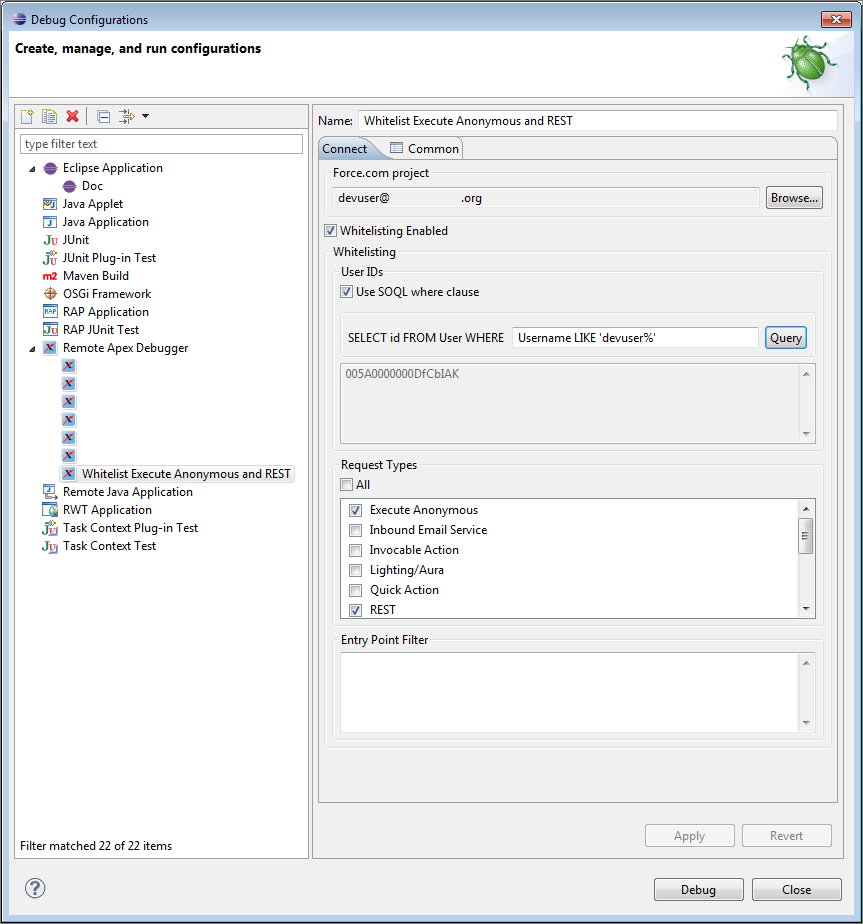Click the RAP JUnit Test icon
Viewport: 863px width, 924px height.
(50, 330)
